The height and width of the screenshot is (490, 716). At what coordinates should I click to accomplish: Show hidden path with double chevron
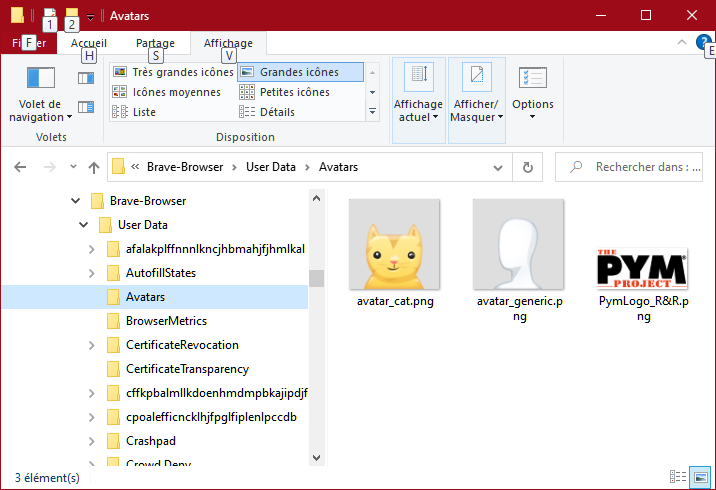[135, 167]
